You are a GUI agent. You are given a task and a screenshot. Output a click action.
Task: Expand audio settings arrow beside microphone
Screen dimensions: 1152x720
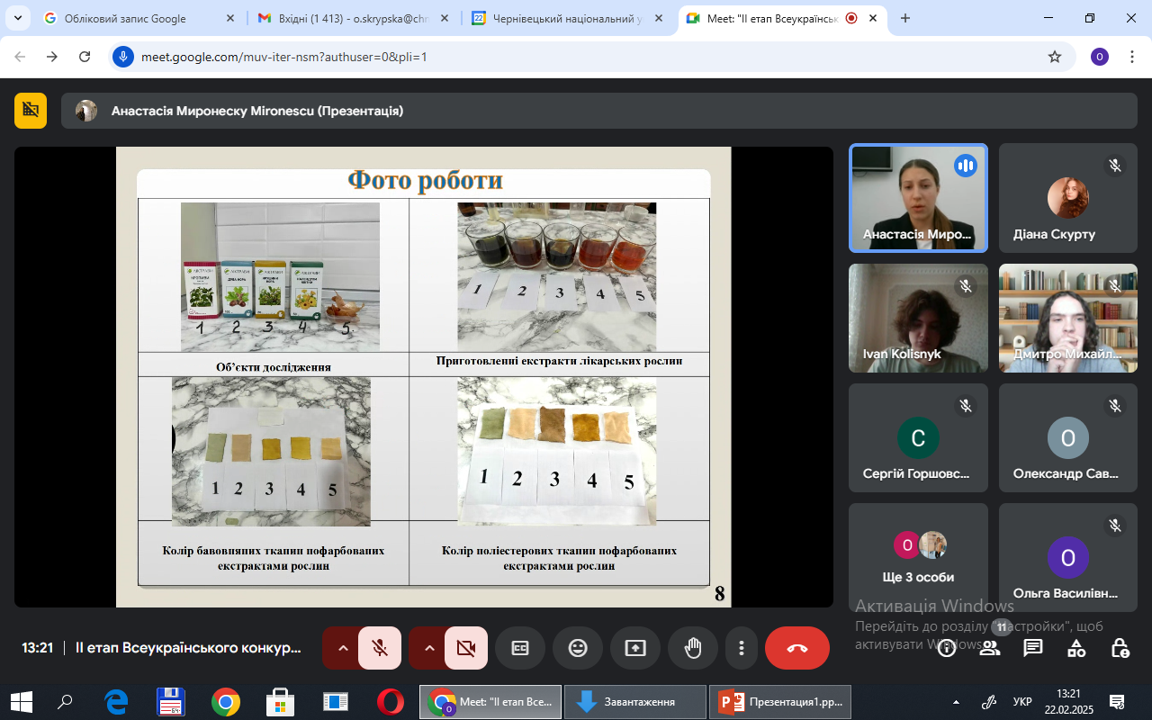click(x=342, y=648)
